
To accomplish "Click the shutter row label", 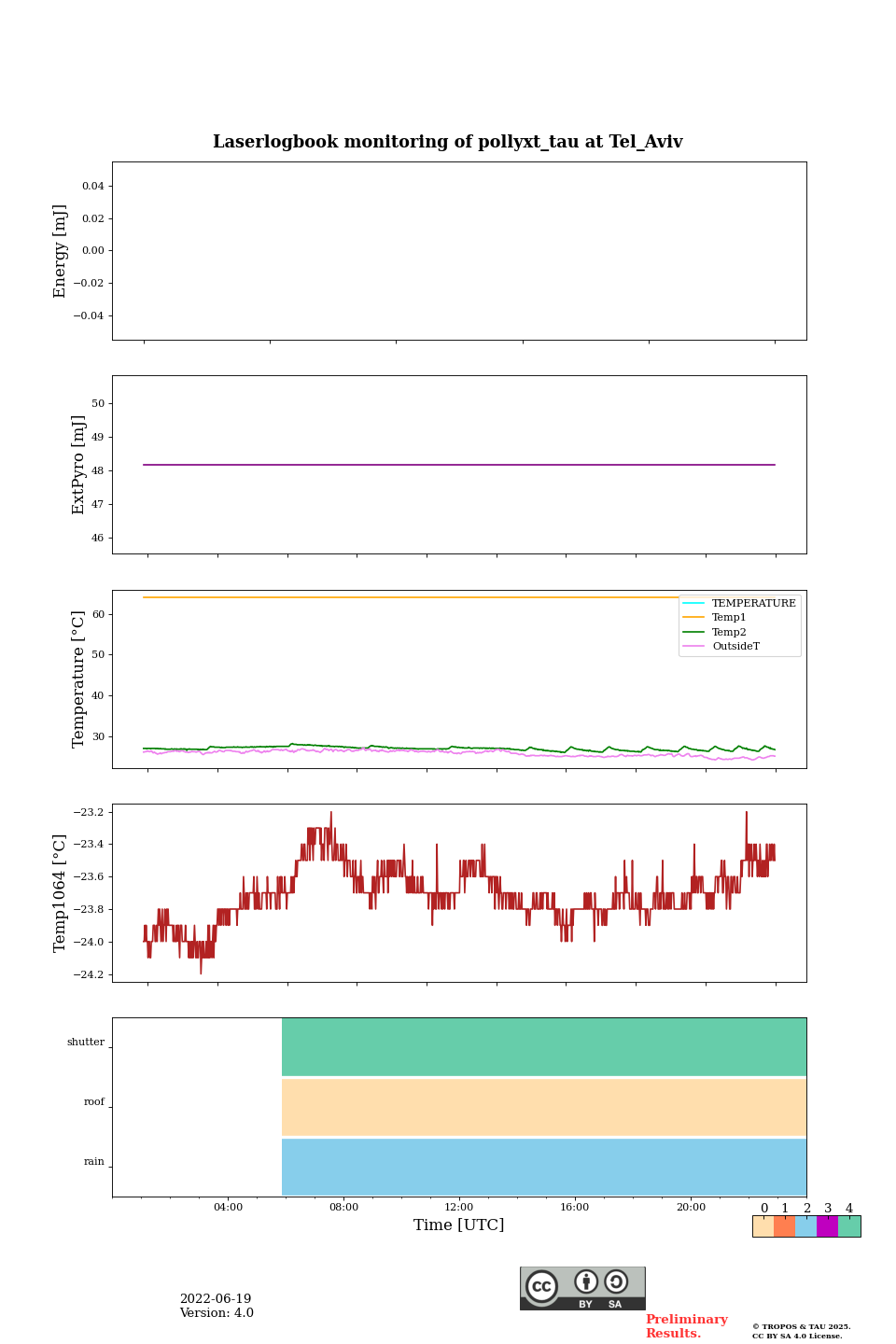I will pos(86,1043).
